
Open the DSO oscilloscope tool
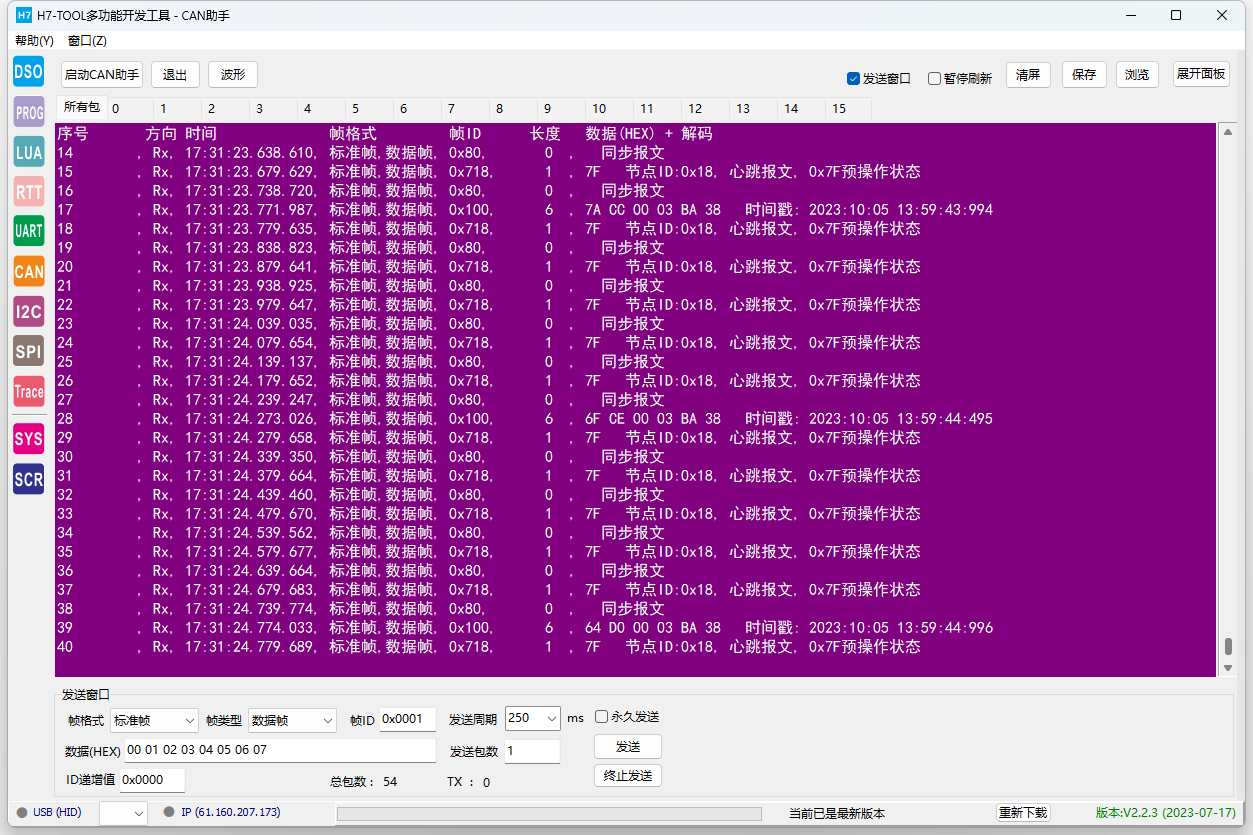28,71
